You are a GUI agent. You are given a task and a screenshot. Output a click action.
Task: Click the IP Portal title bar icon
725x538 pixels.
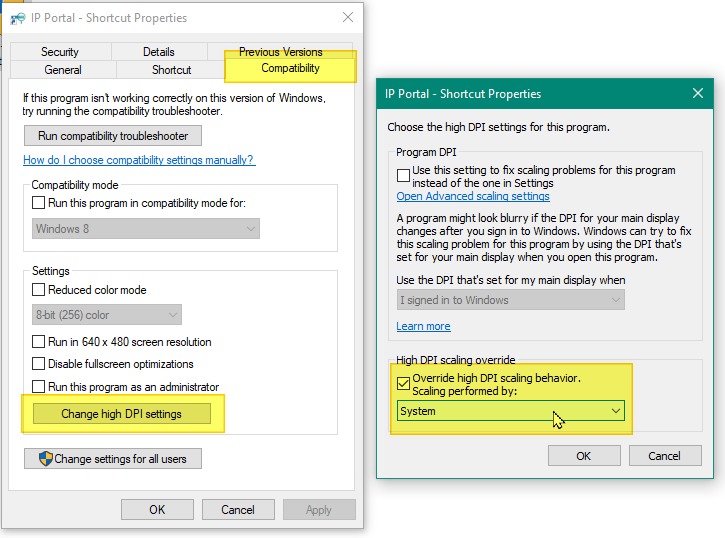click(x=18, y=18)
